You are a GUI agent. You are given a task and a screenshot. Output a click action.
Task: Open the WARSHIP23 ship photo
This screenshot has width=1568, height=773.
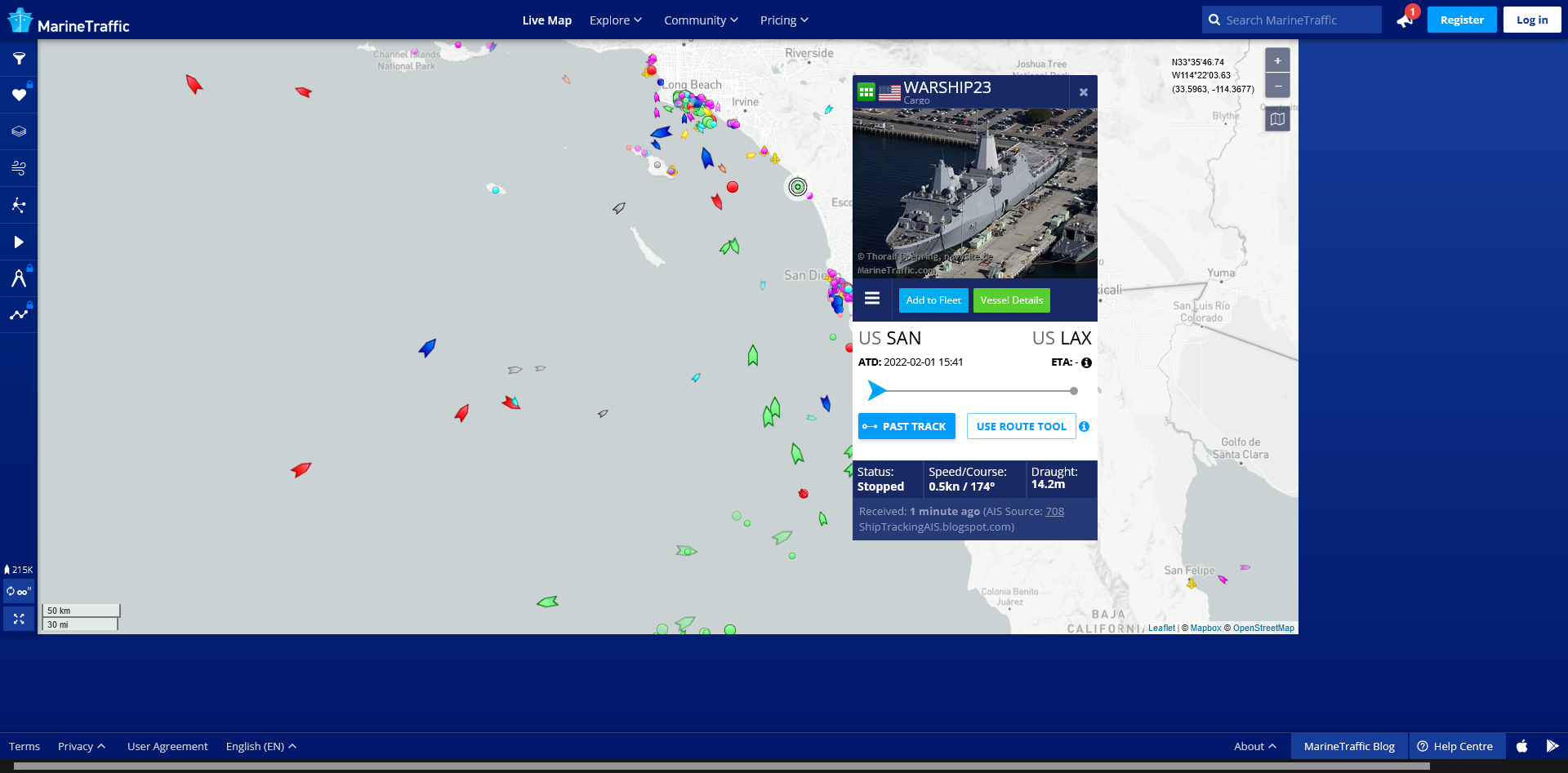[975, 193]
